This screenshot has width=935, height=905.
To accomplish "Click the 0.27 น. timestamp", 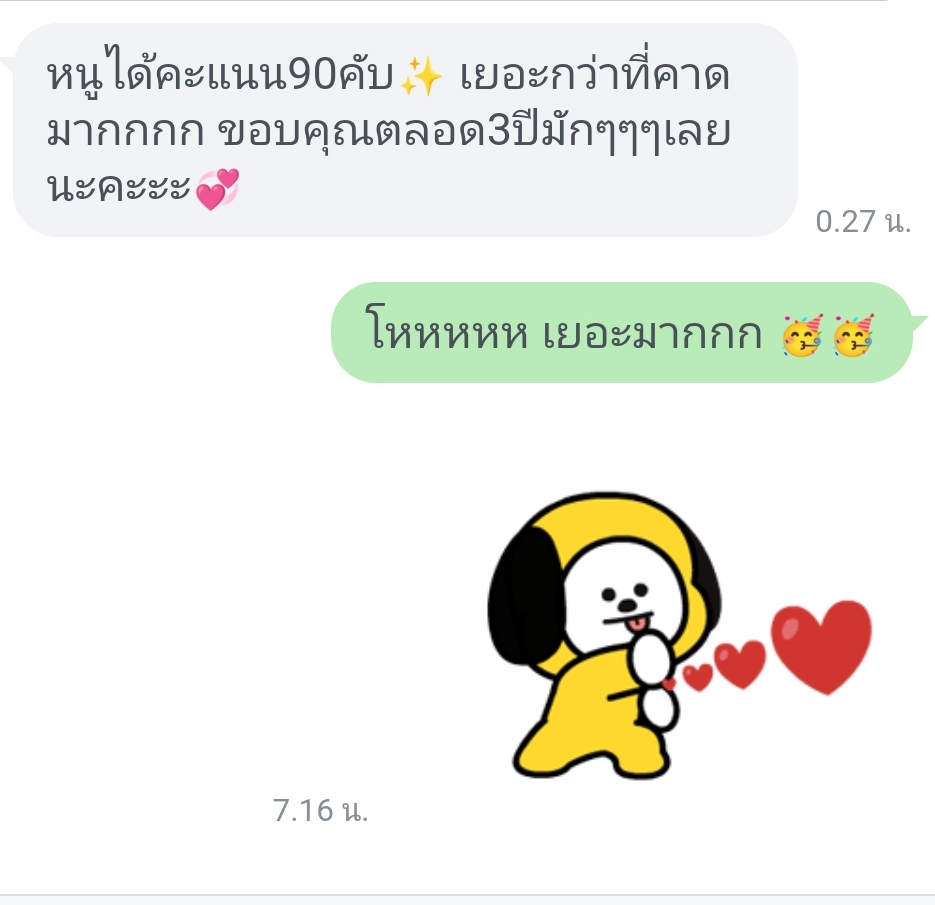I will pos(863,222).
